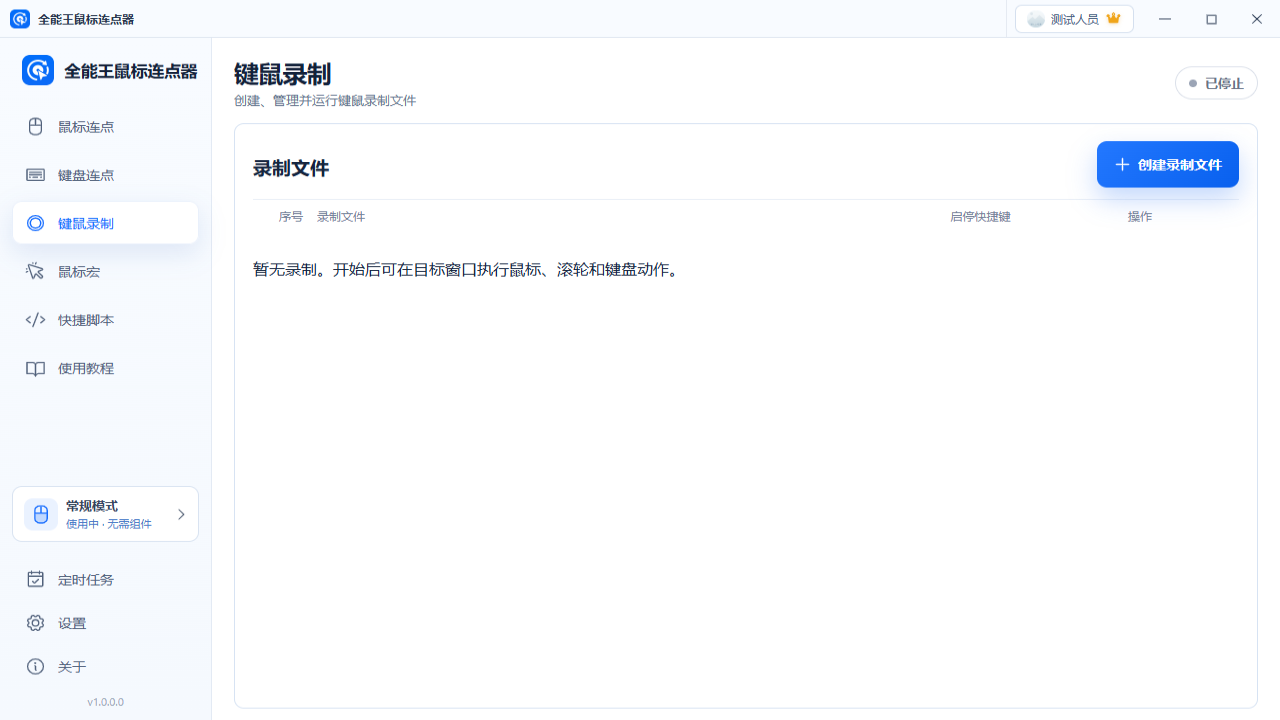The image size is (1280, 720).
Task: Expand the 常规模式 mode card chevron
Action: coord(181,514)
